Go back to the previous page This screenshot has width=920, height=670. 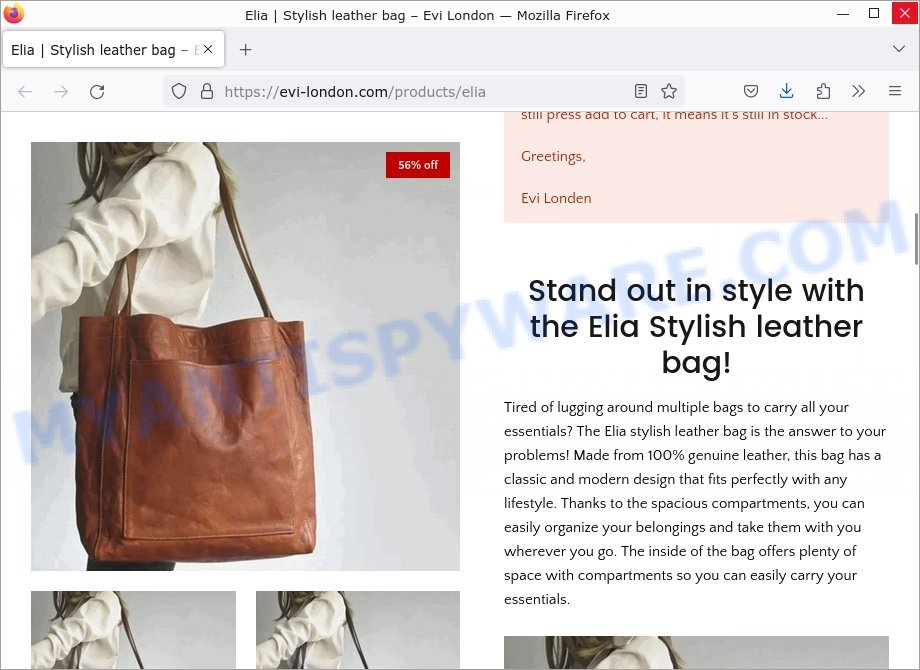[25, 92]
